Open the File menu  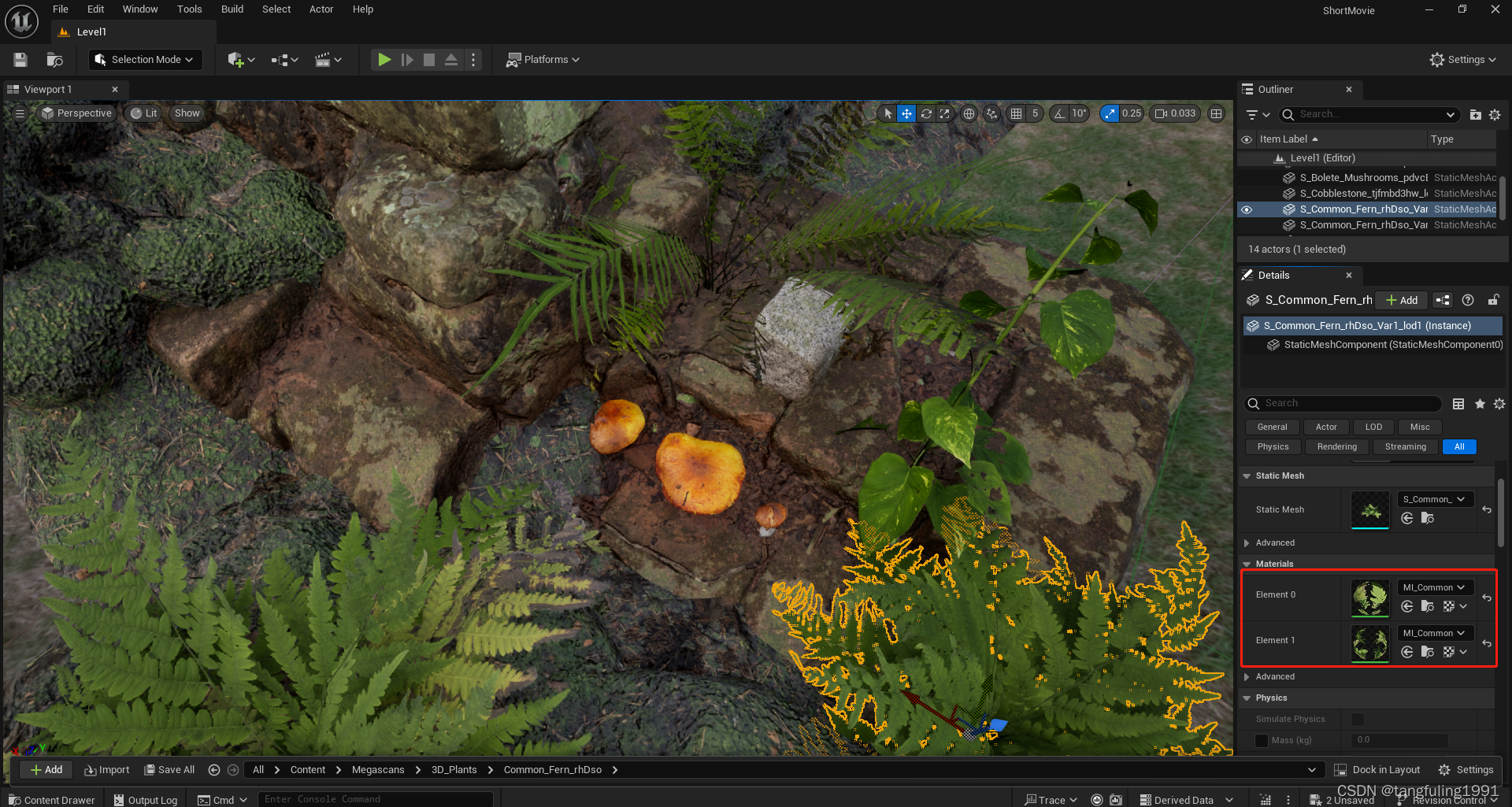(x=61, y=9)
